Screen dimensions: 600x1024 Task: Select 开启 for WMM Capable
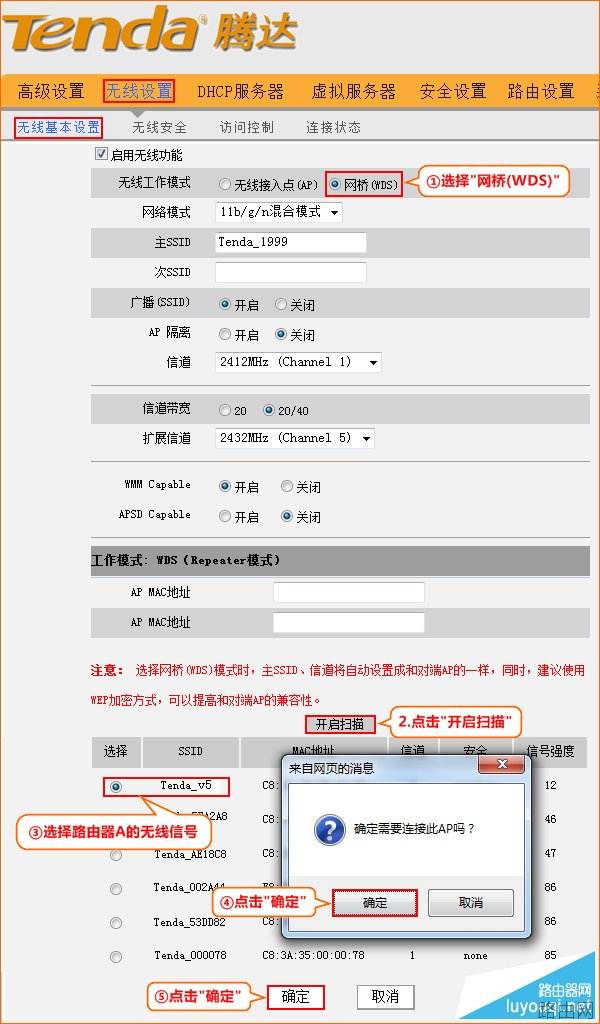(x=225, y=487)
